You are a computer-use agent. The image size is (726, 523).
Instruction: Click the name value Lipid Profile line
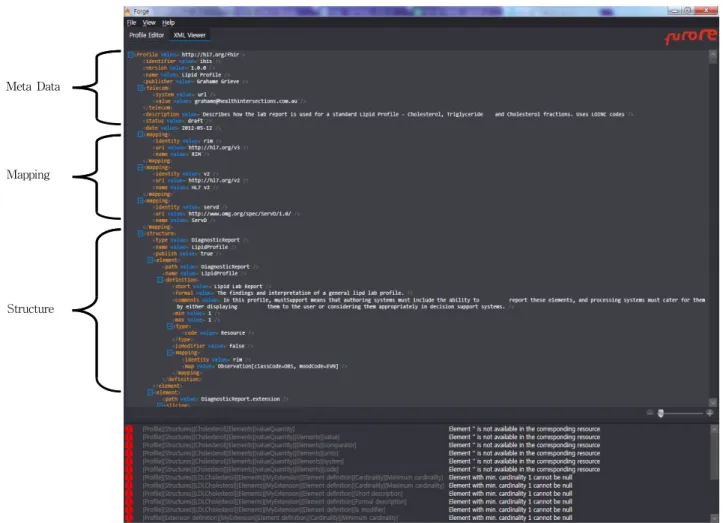click(187, 75)
